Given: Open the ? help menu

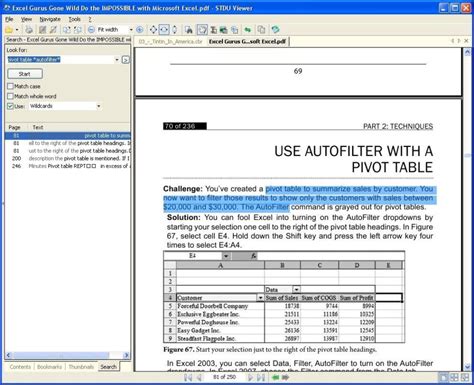Looking at the screenshot, I should tap(90, 19).
